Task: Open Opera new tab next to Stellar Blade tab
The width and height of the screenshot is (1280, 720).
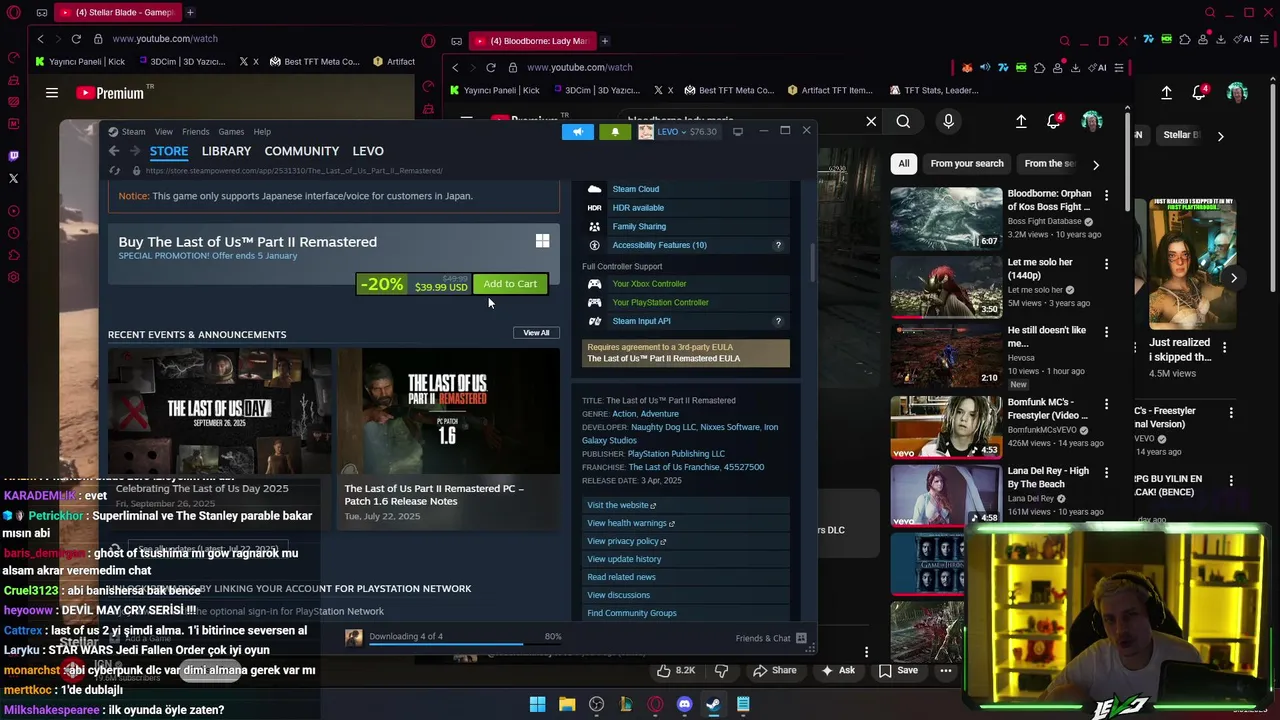Action: [190, 12]
